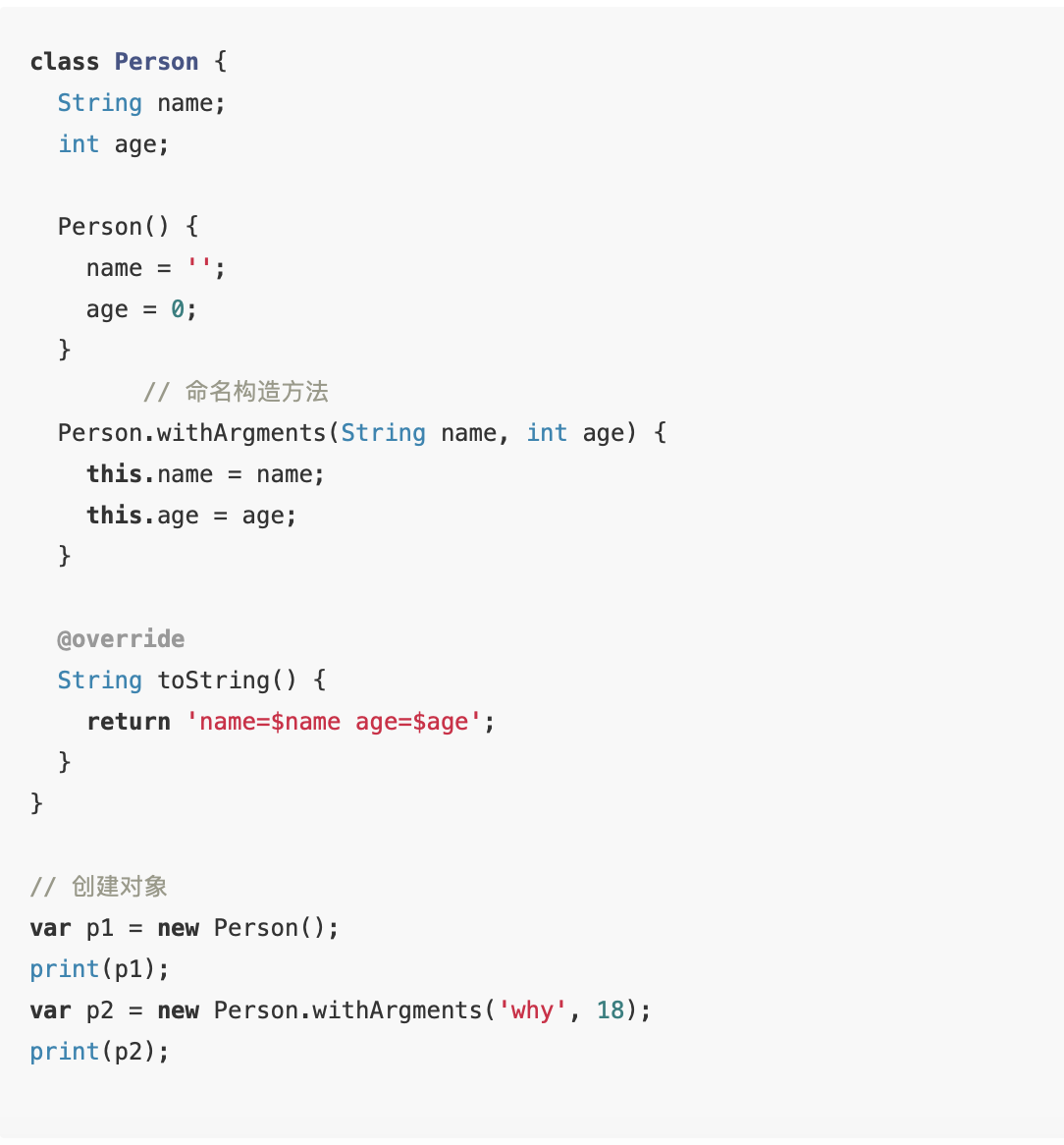Click the Person class name in the declaration
The height and width of the screenshot is (1145, 1064).
(x=156, y=62)
